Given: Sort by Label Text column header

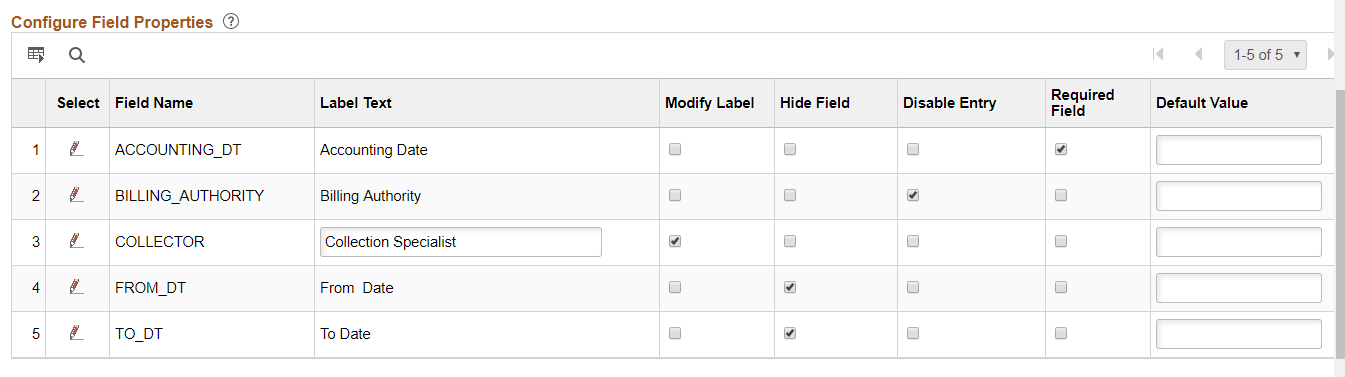Looking at the screenshot, I should 356,103.
